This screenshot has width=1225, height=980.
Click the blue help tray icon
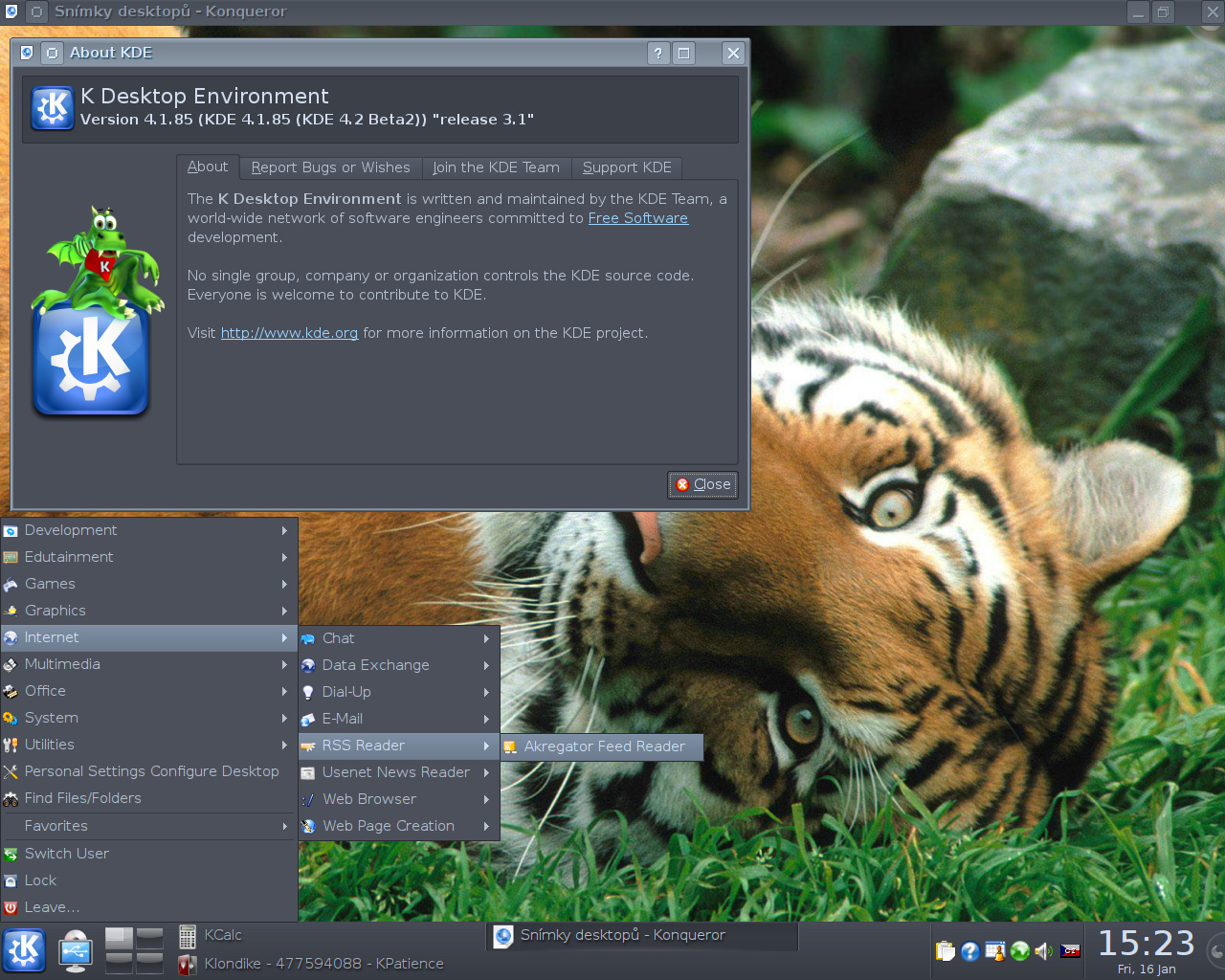[x=970, y=951]
